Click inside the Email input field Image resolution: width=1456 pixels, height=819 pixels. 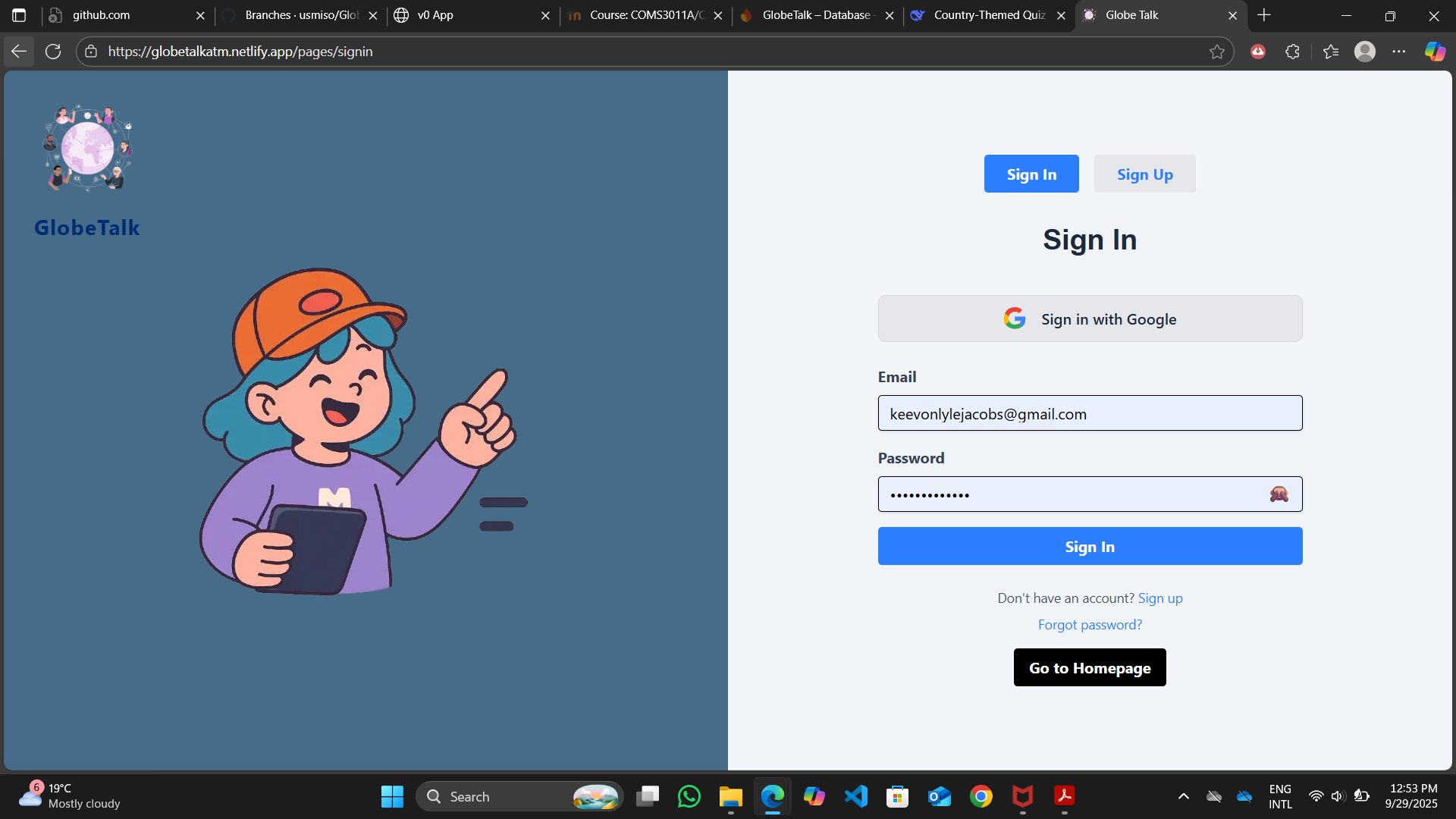pyautogui.click(x=1089, y=413)
